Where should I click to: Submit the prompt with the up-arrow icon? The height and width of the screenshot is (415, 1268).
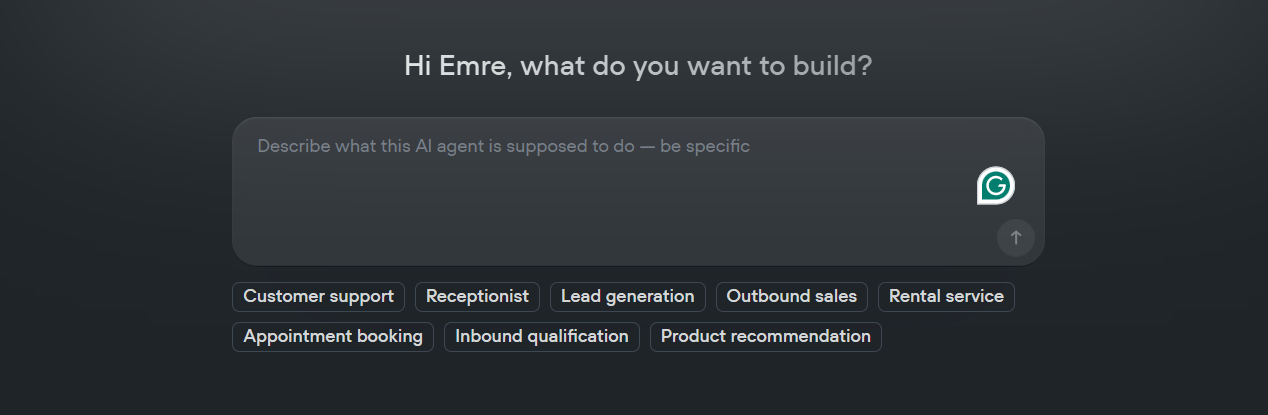(1015, 238)
